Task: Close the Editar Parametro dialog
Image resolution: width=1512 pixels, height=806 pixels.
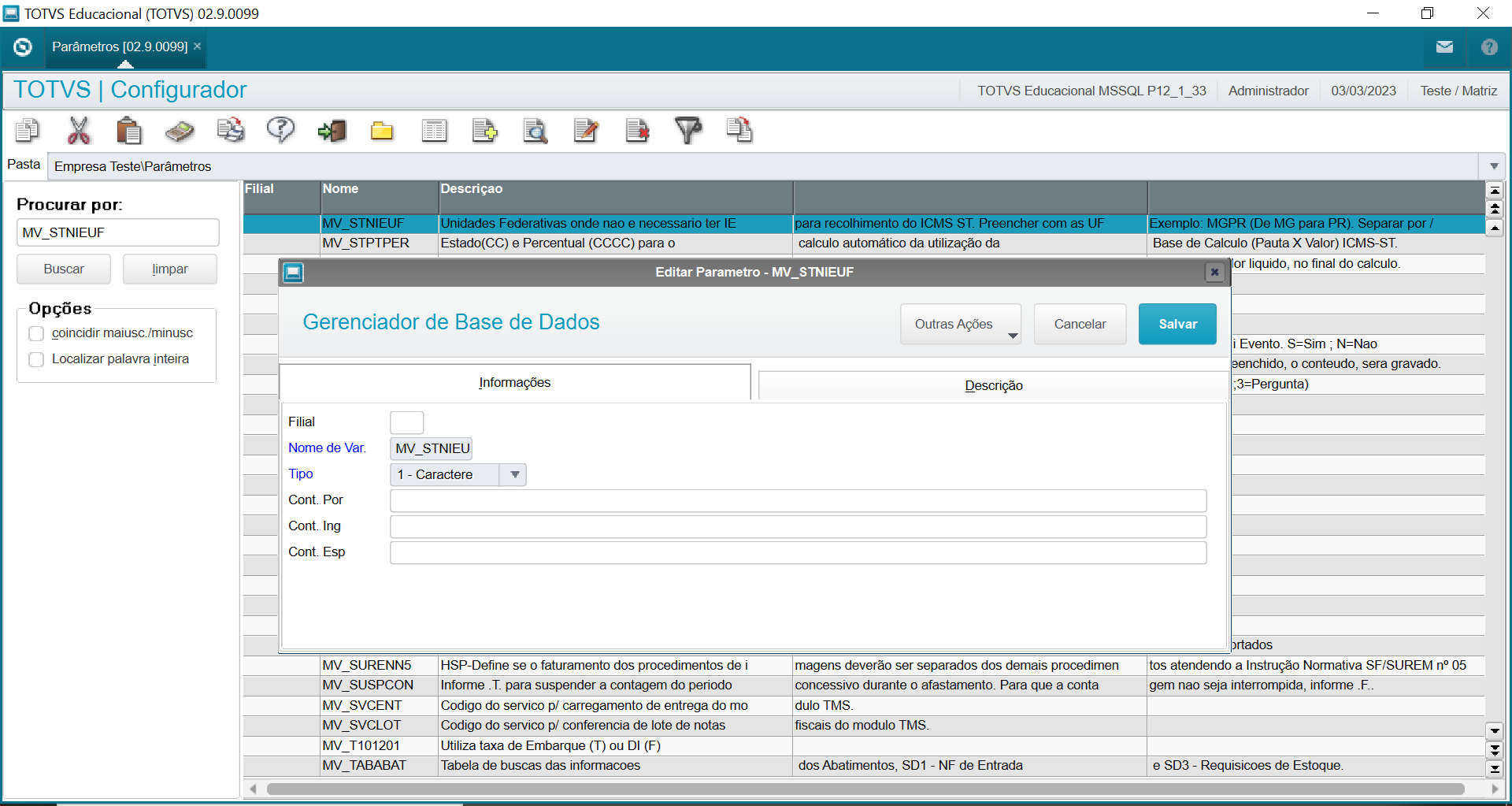Action: [1214, 272]
